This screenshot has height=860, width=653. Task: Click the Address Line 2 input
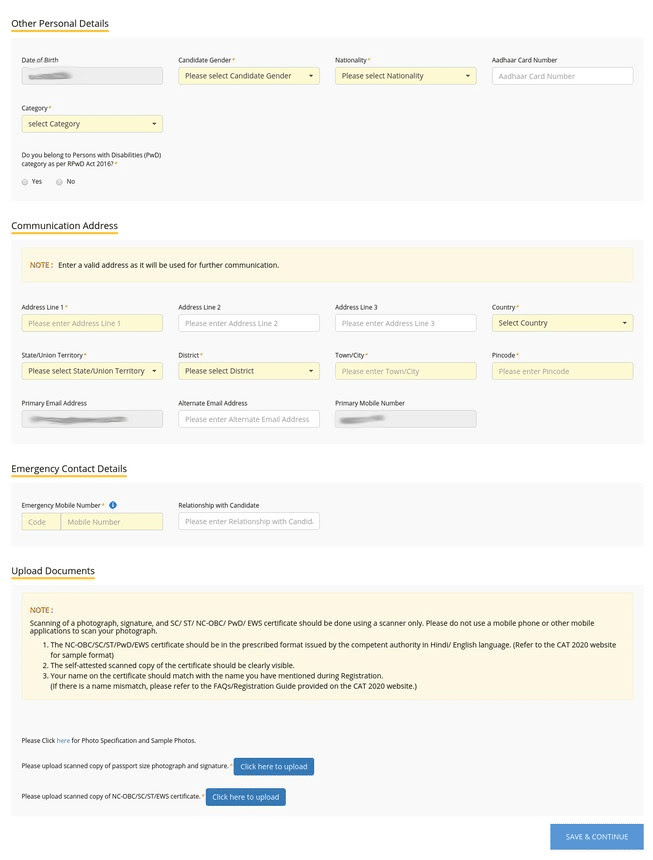click(248, 323)
